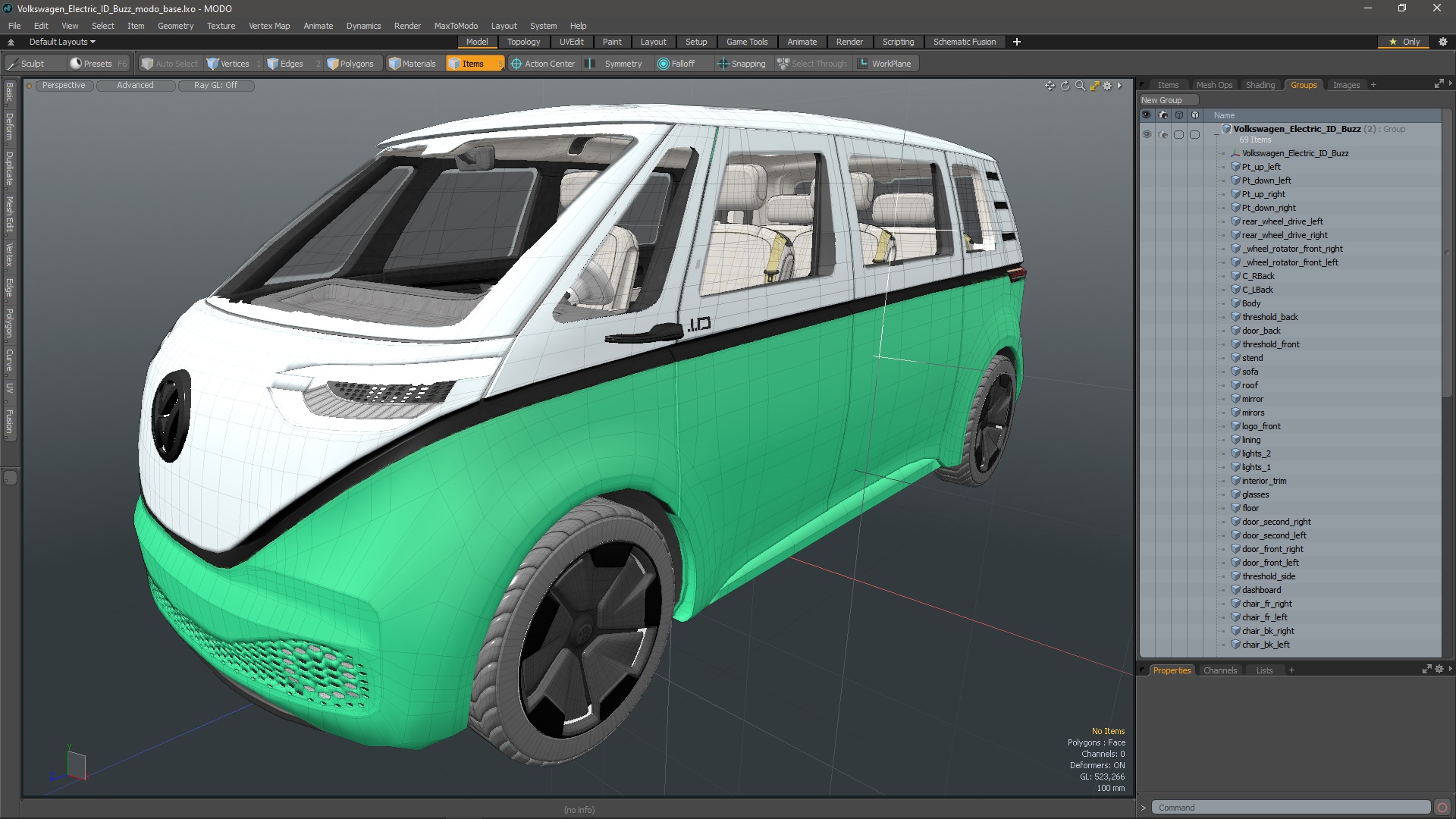The image size is (1456, 819).
Task: Switch to the UVEdit layout tab
Action: (x=571, y=42)
